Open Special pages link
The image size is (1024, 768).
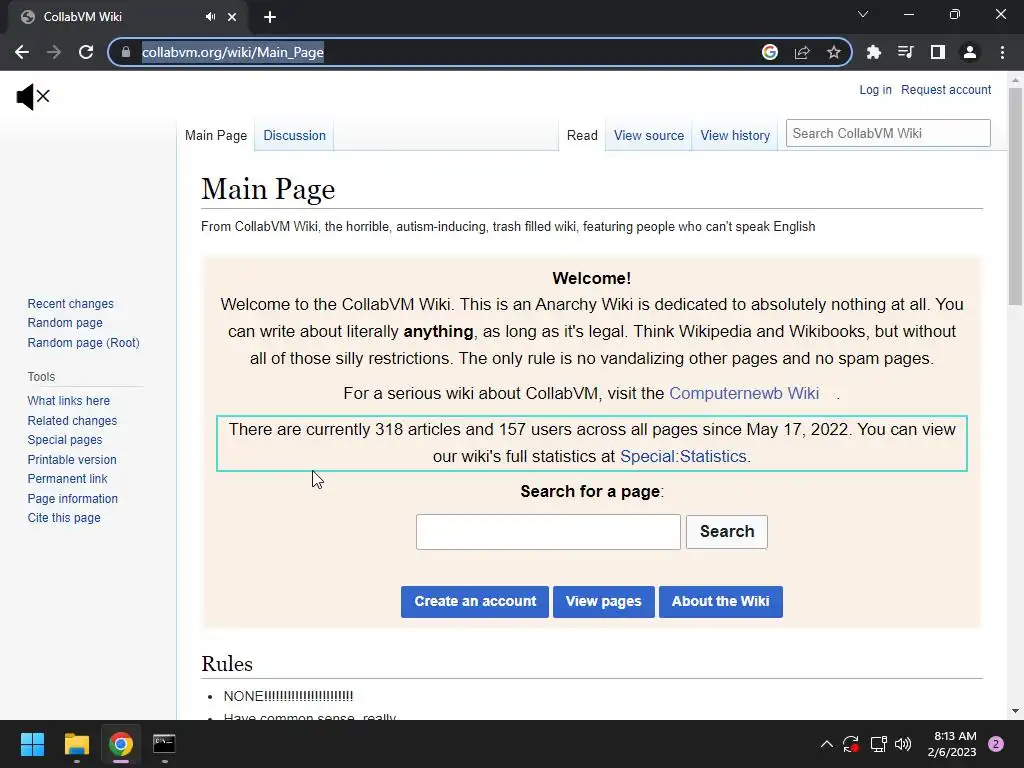coord(65,440)
